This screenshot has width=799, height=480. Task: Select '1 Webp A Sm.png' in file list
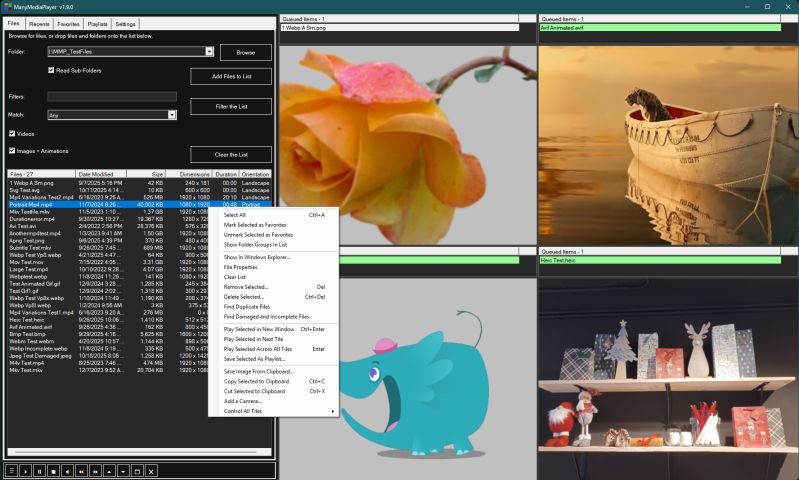pos(139,183)
